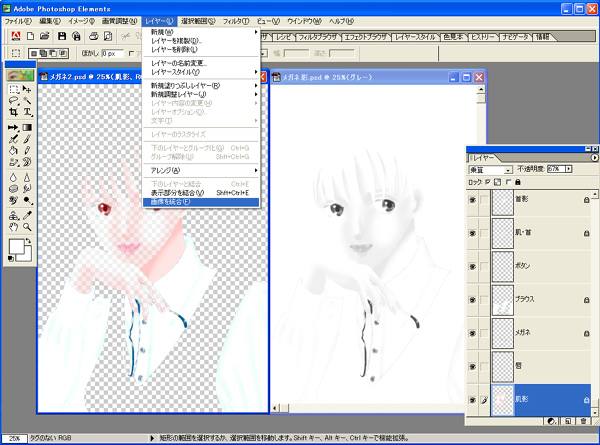Hide the 肌・首 layer using its eye icon
The height and width of the screenshot is (445, 600).
(473, 233)
